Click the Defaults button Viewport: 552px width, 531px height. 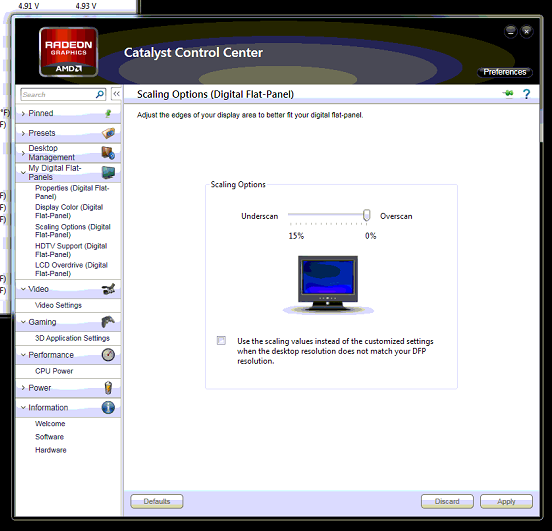point(157,501)
